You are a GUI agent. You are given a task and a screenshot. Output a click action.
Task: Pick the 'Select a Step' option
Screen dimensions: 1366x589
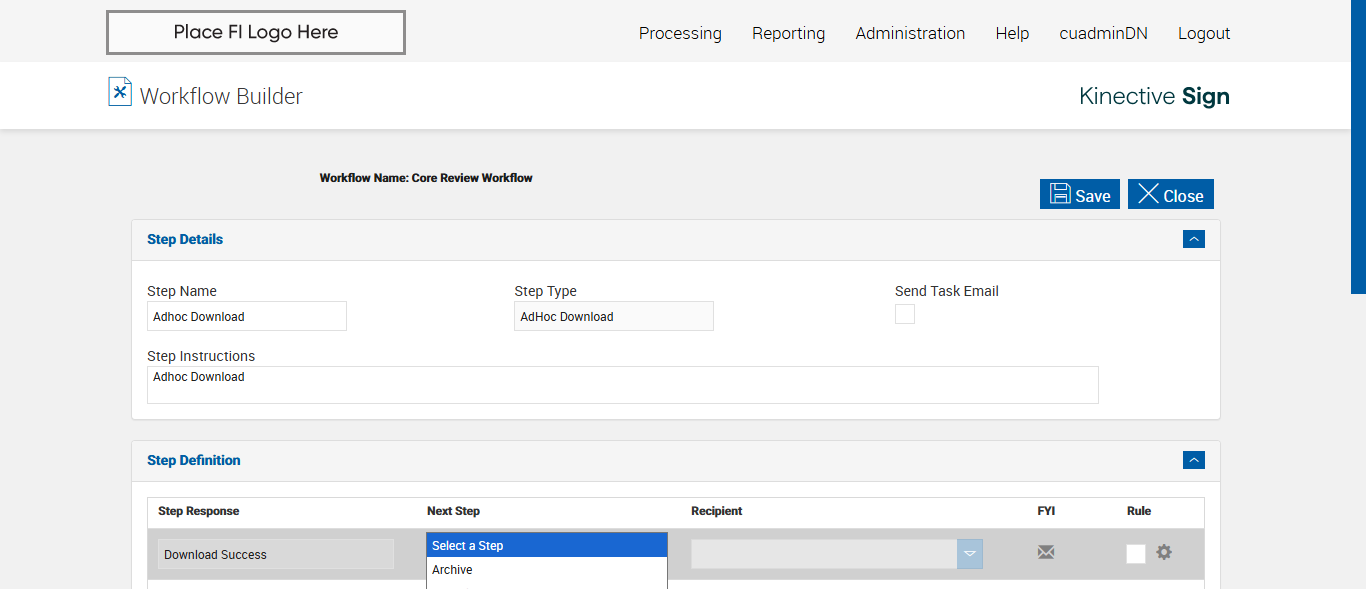coord(546,546)
